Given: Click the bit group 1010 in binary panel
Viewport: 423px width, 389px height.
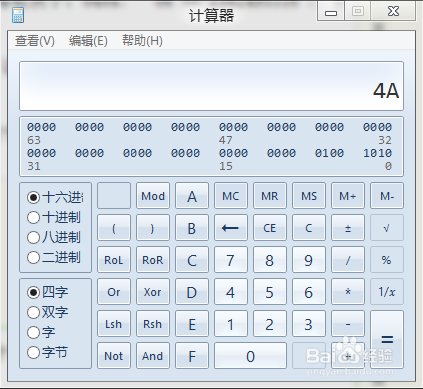Looking at the screenshot, I should [377, 153].
